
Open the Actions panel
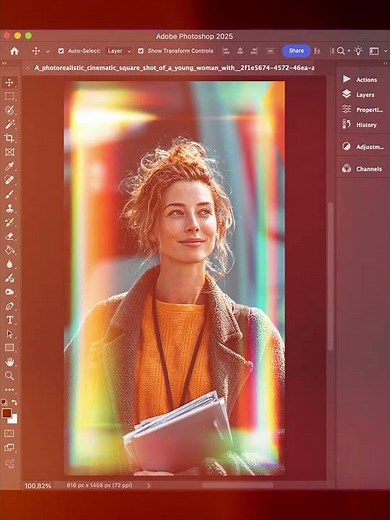[360, 79]
